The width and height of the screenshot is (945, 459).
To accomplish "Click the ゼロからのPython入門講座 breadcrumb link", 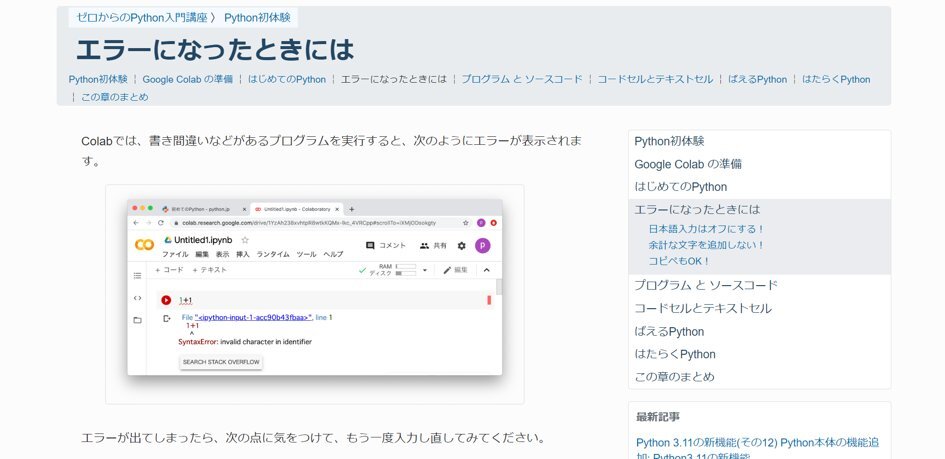I will pos(142,17).
